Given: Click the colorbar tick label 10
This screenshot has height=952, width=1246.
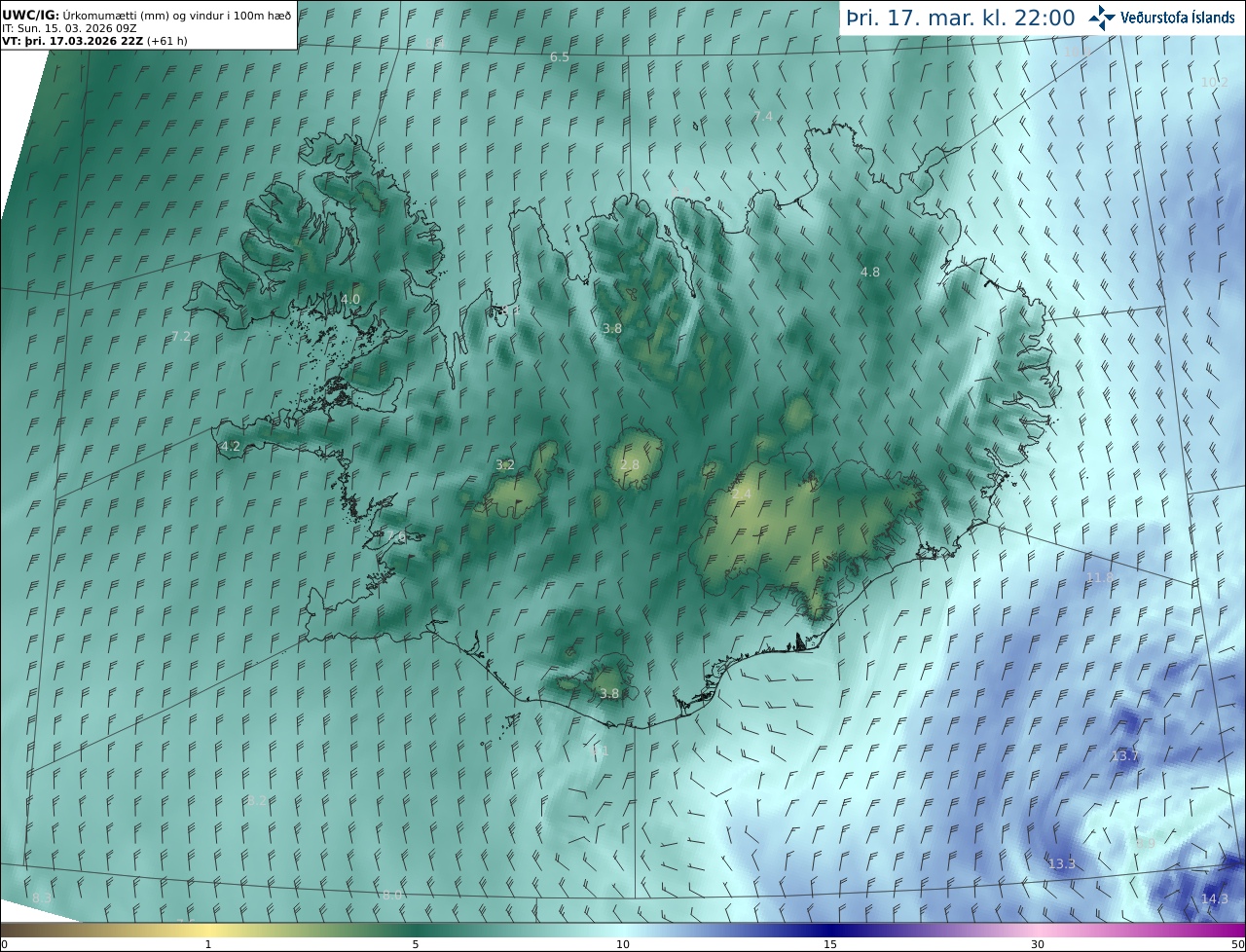Looking at the screenshot, I should pyautogui.click(x=623, y=944).
